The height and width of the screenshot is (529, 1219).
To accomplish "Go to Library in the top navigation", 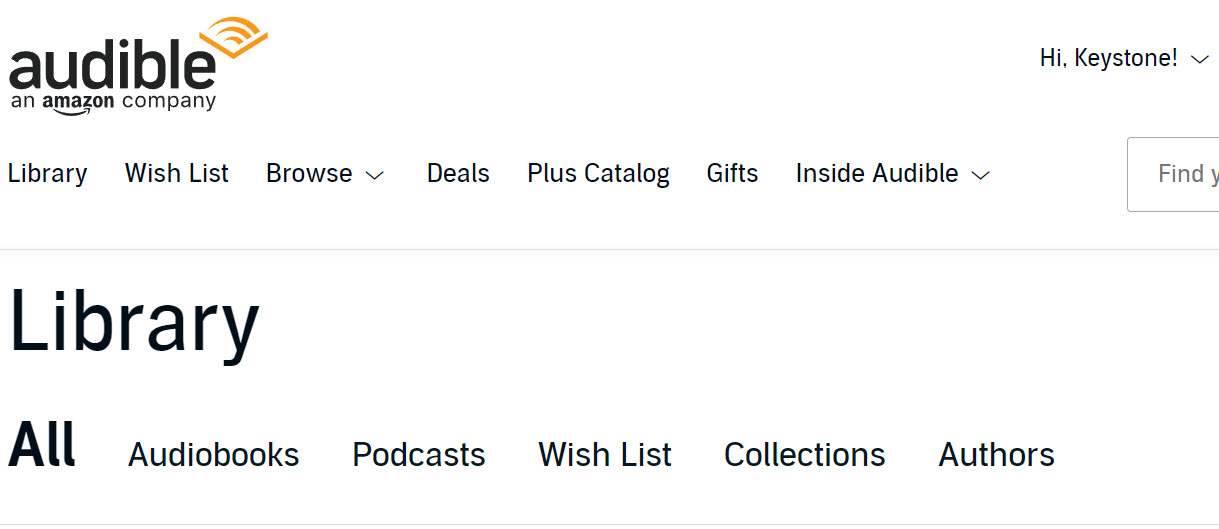I will point(47,173).
